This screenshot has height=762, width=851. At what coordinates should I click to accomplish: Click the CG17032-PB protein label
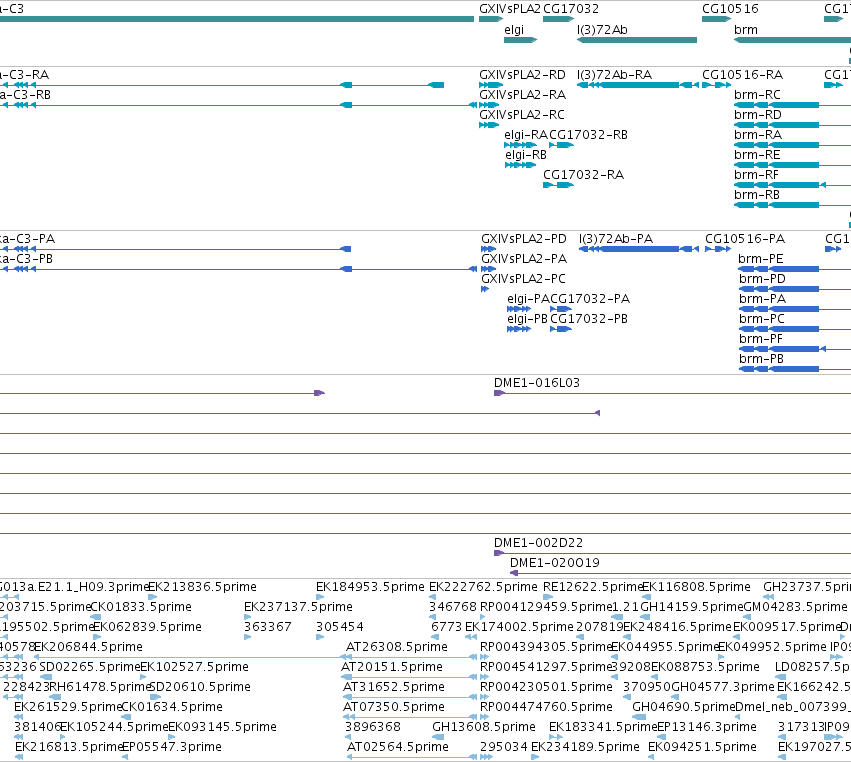[589, 319]
